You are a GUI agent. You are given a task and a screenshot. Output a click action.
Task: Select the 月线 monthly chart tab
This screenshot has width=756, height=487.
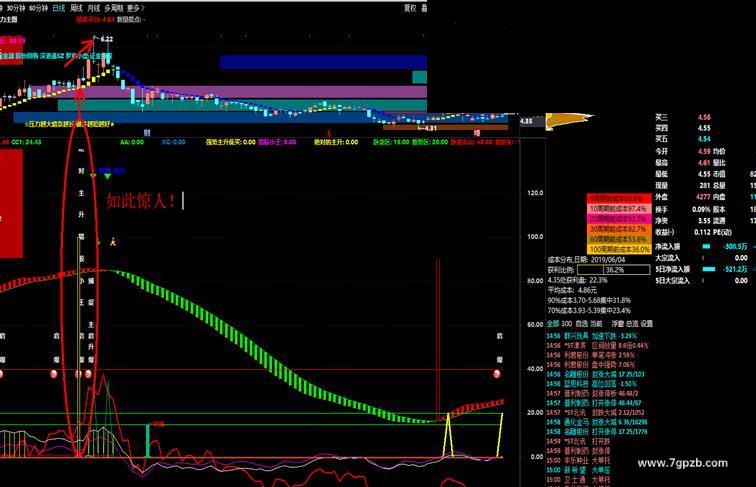pyautogui.click(x=94, y=8)
